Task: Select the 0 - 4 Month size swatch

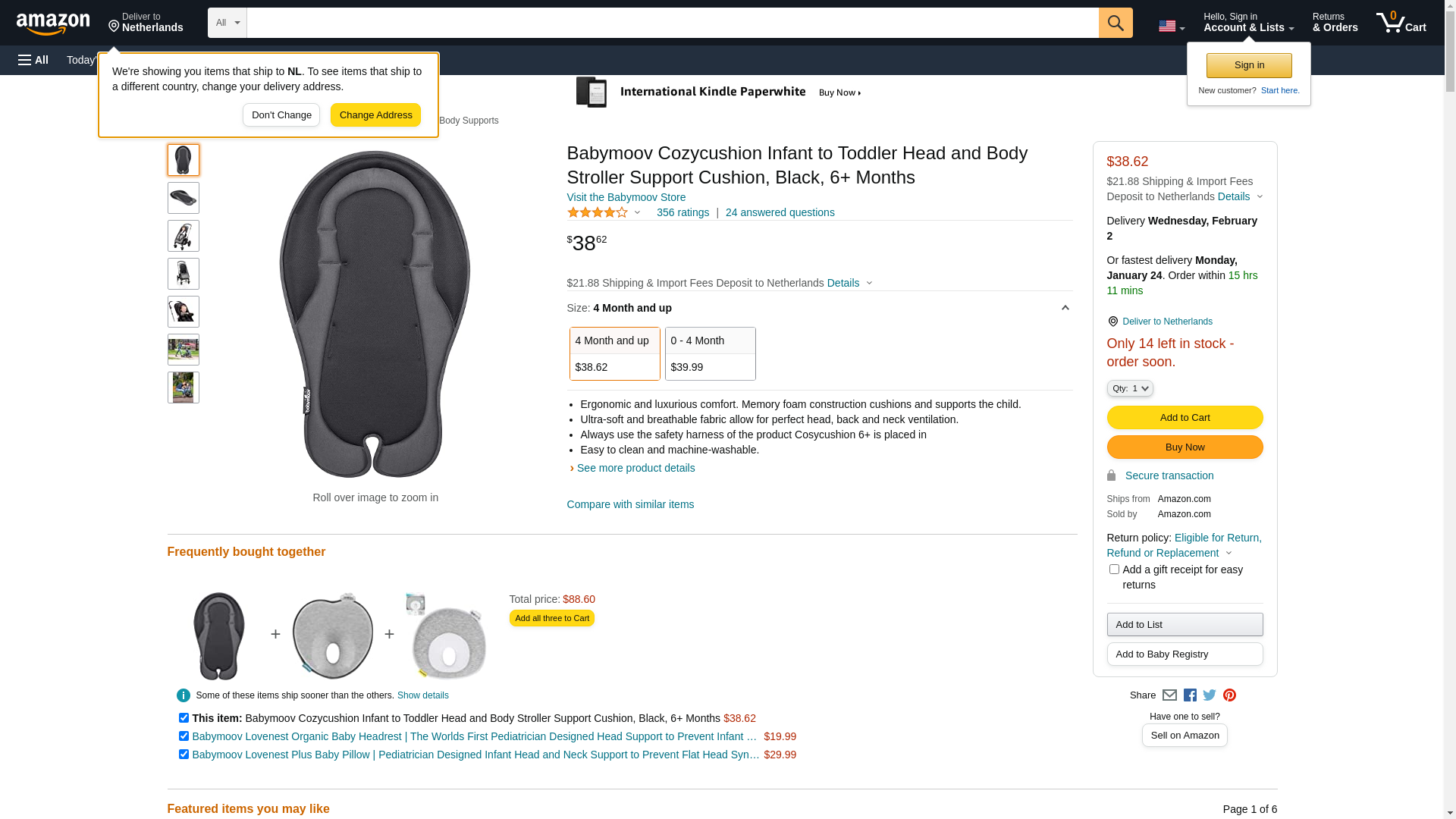Action: pyautogui.click(x=711, y=354)
